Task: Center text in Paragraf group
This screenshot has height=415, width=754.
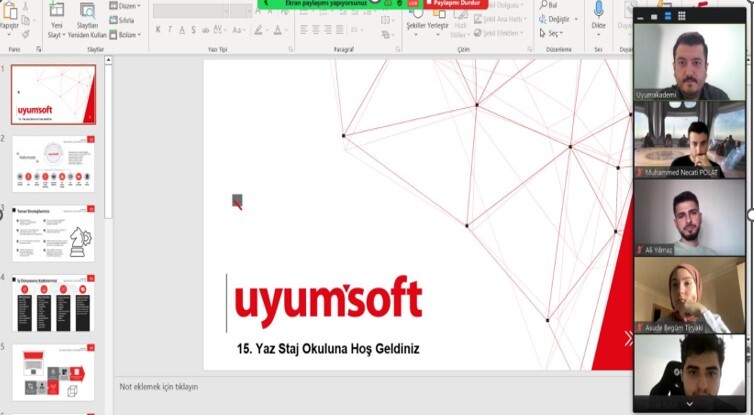Action: pyautogui.click(x=315, y=30)
